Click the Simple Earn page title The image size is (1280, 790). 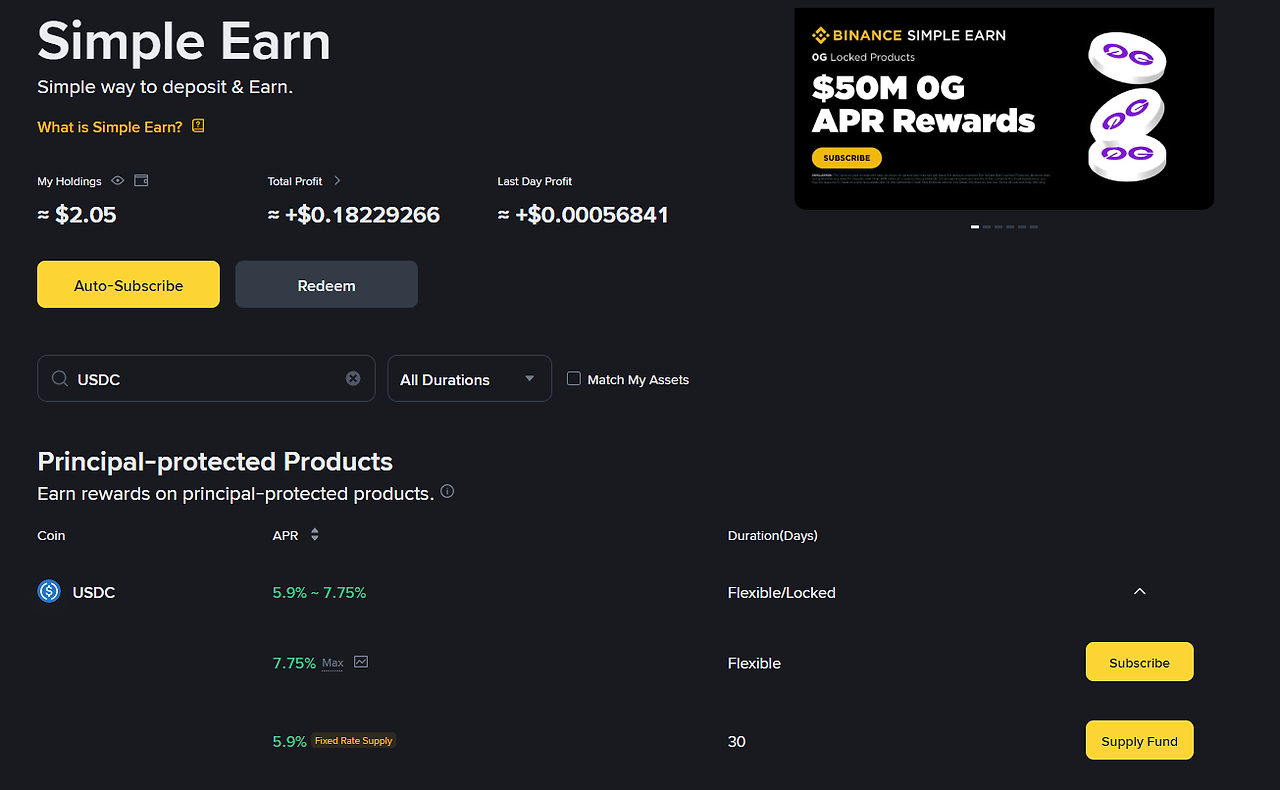184,41
